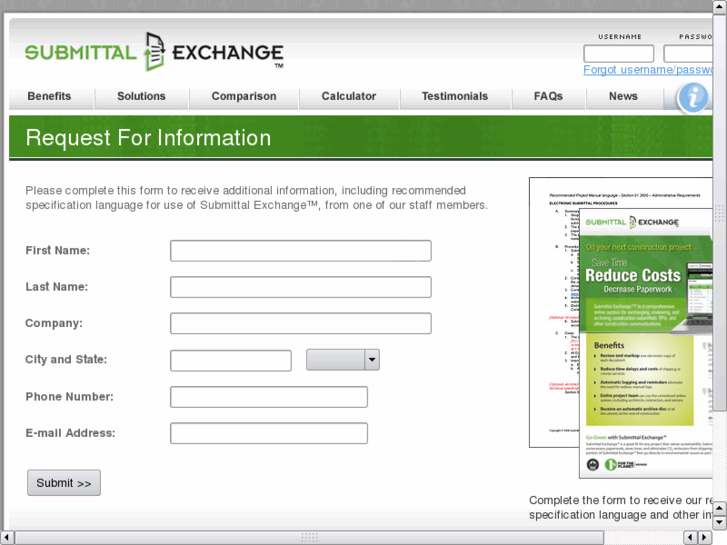The image size is (727, 545).
Task: Open the Benefits menu tab
Action: click(49, 96)
